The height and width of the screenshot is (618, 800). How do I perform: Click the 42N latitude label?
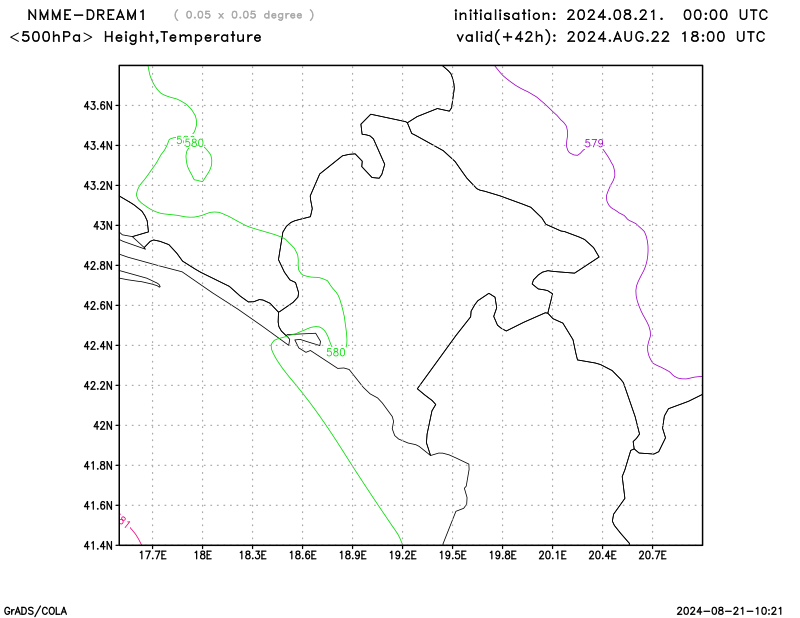(x=103, y=426)
